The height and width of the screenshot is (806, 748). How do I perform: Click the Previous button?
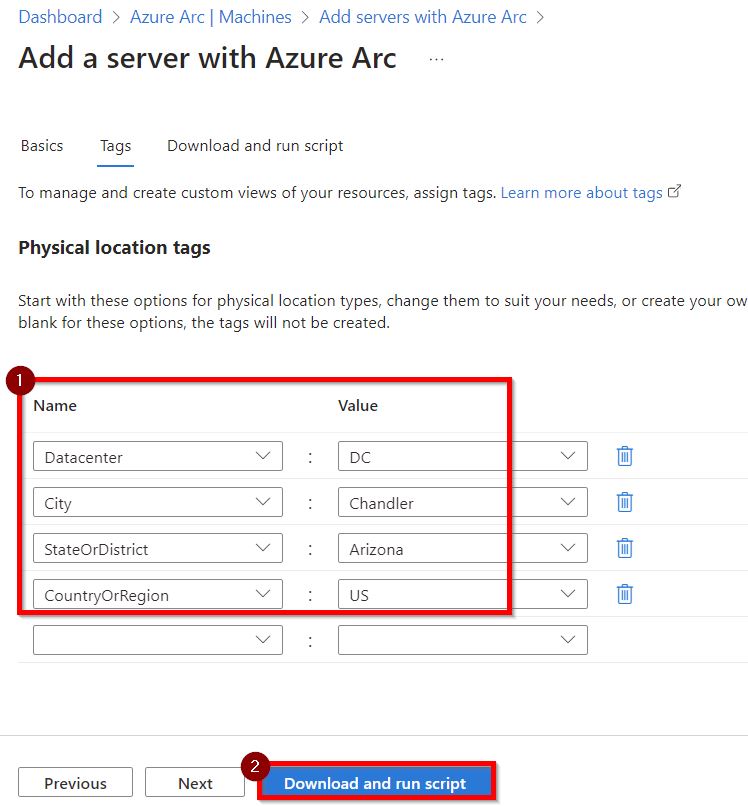tap(76, 783)
